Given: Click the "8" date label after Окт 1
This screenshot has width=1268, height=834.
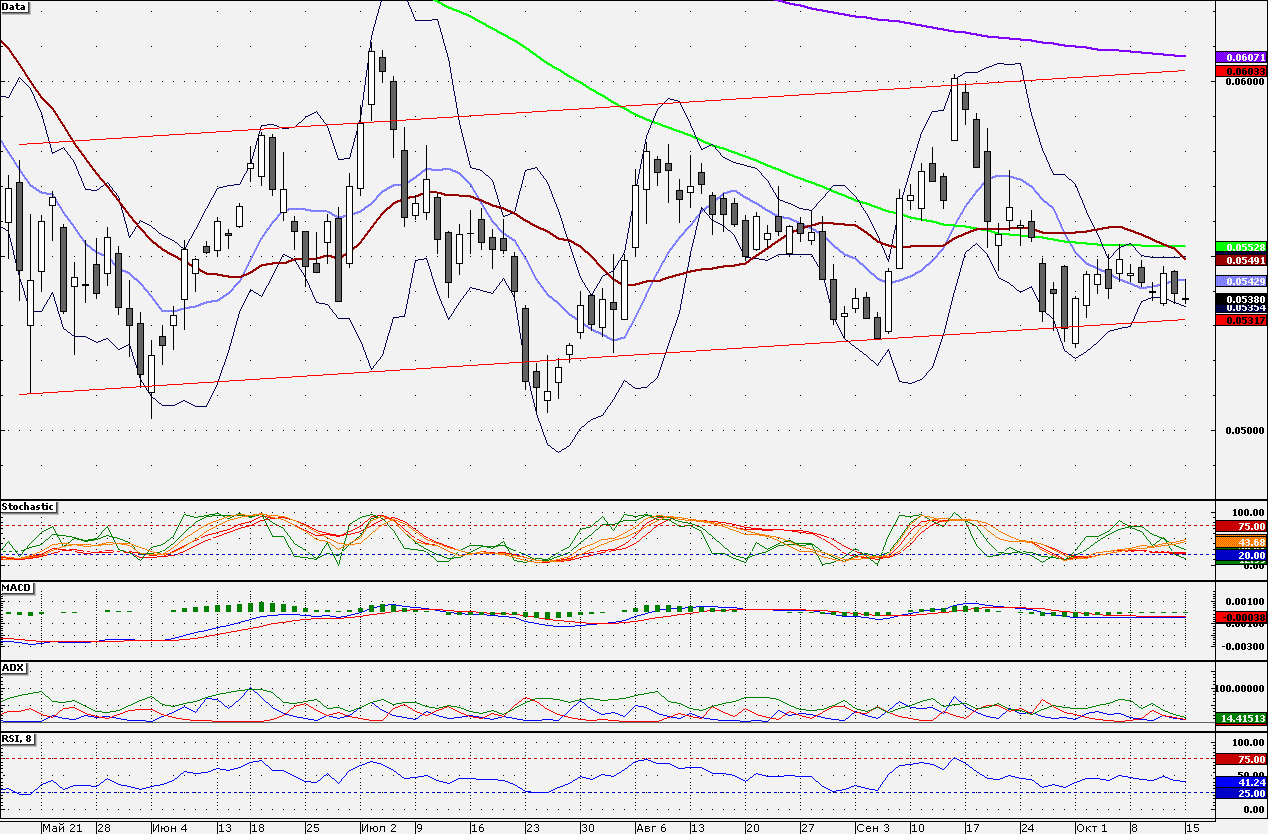Looking at the screenshot, I should point(1135,828).
